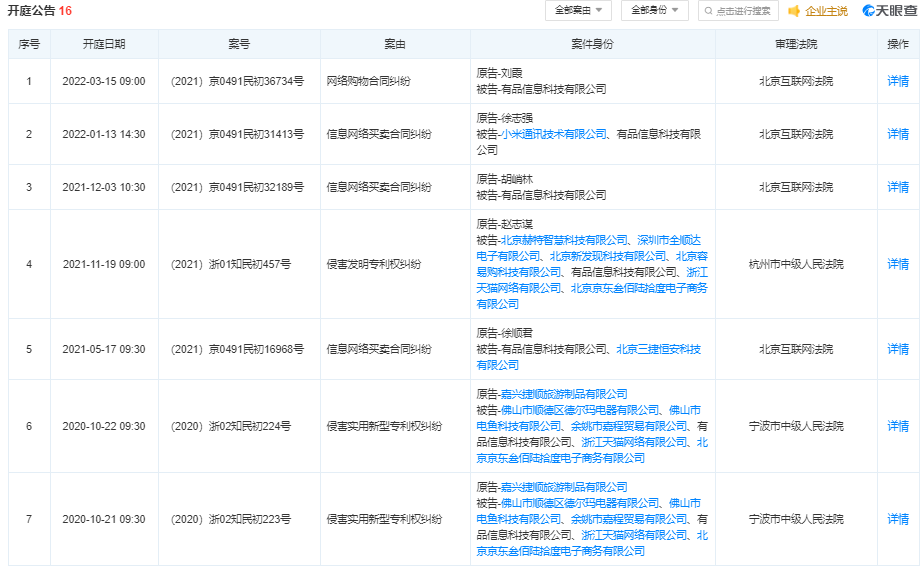Click the 案由 column header
The image size is (924, 566).
point(395,44)
